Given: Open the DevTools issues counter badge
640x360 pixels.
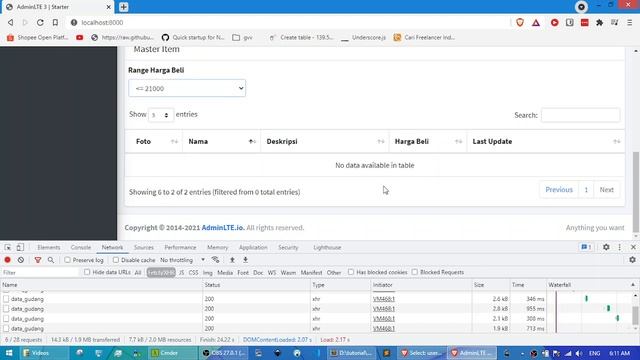Looking at the screenshot, I should [x=586, y=247].
